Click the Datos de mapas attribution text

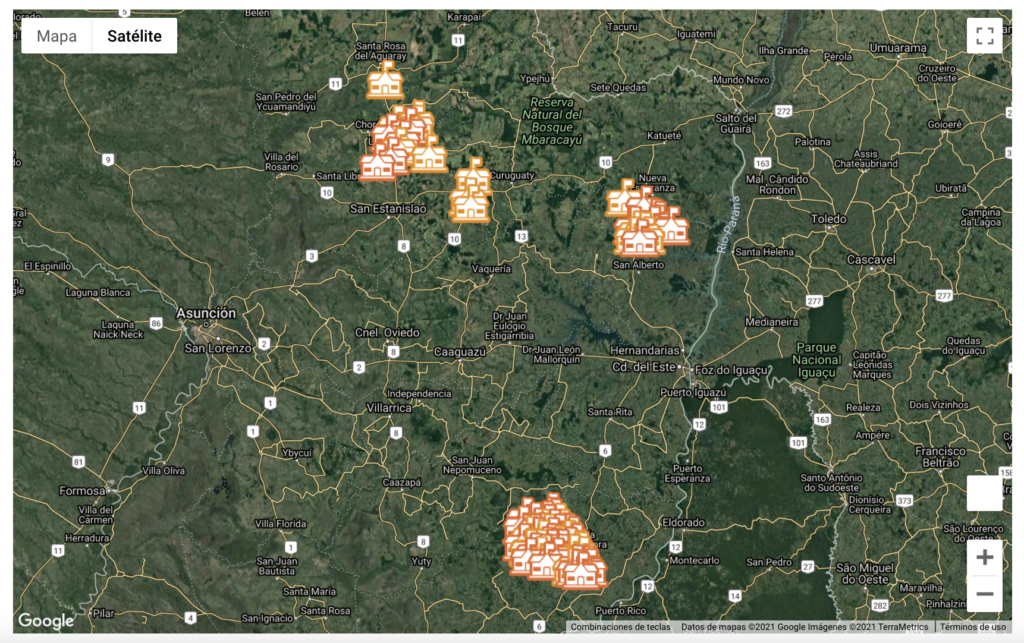coord(804,627)
